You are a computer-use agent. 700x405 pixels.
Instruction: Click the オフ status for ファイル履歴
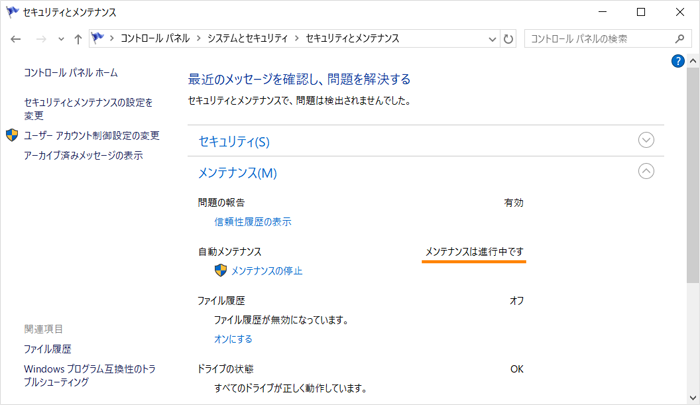coord(517,301)
